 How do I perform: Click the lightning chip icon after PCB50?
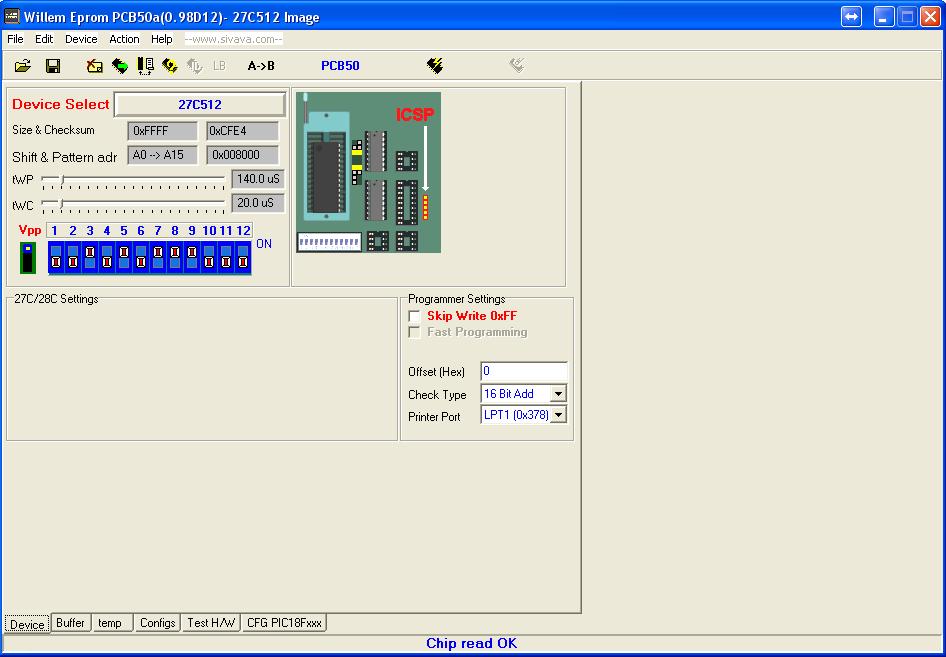434,66
